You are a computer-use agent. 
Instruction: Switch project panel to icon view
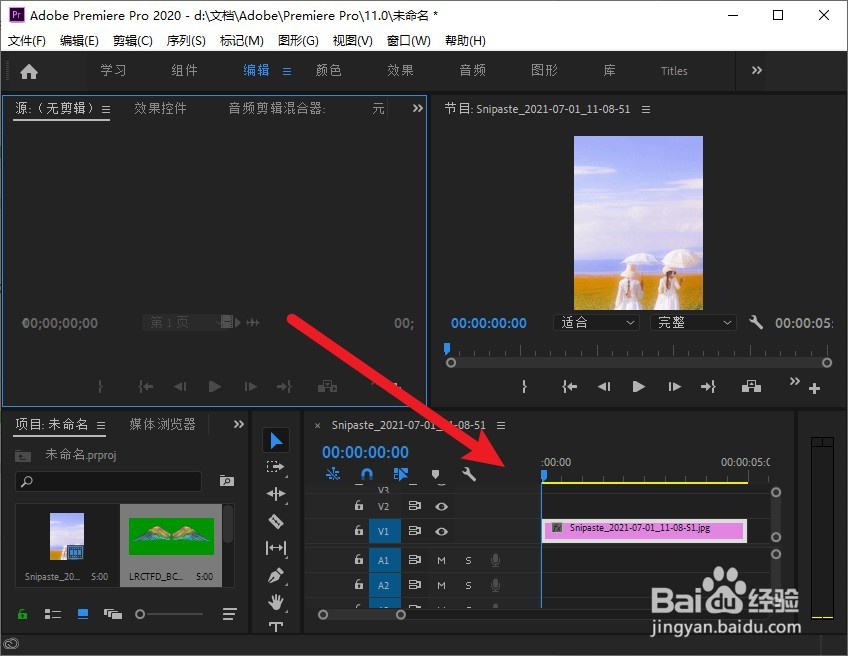[x=83, y=614]
